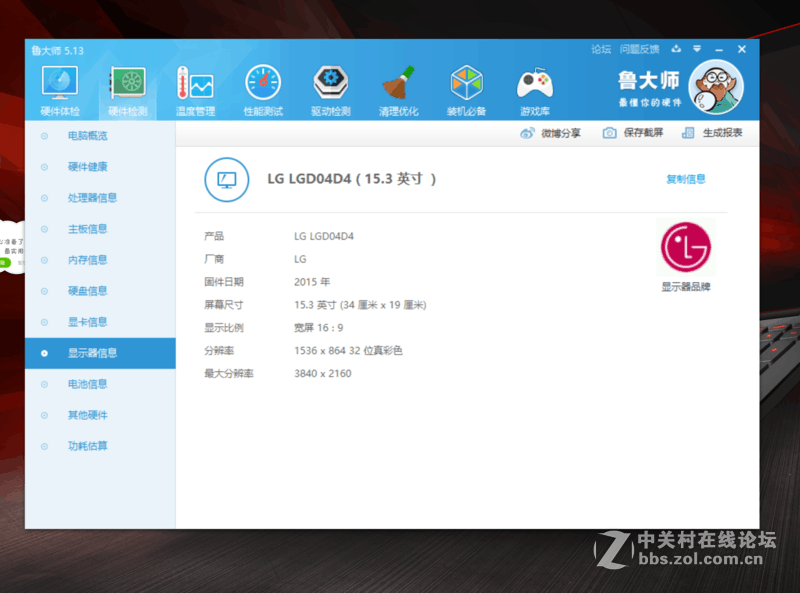Select the 硬件检测 circuit board icon
This screenshot has height=593, width=800.
(x=128, y=83)
